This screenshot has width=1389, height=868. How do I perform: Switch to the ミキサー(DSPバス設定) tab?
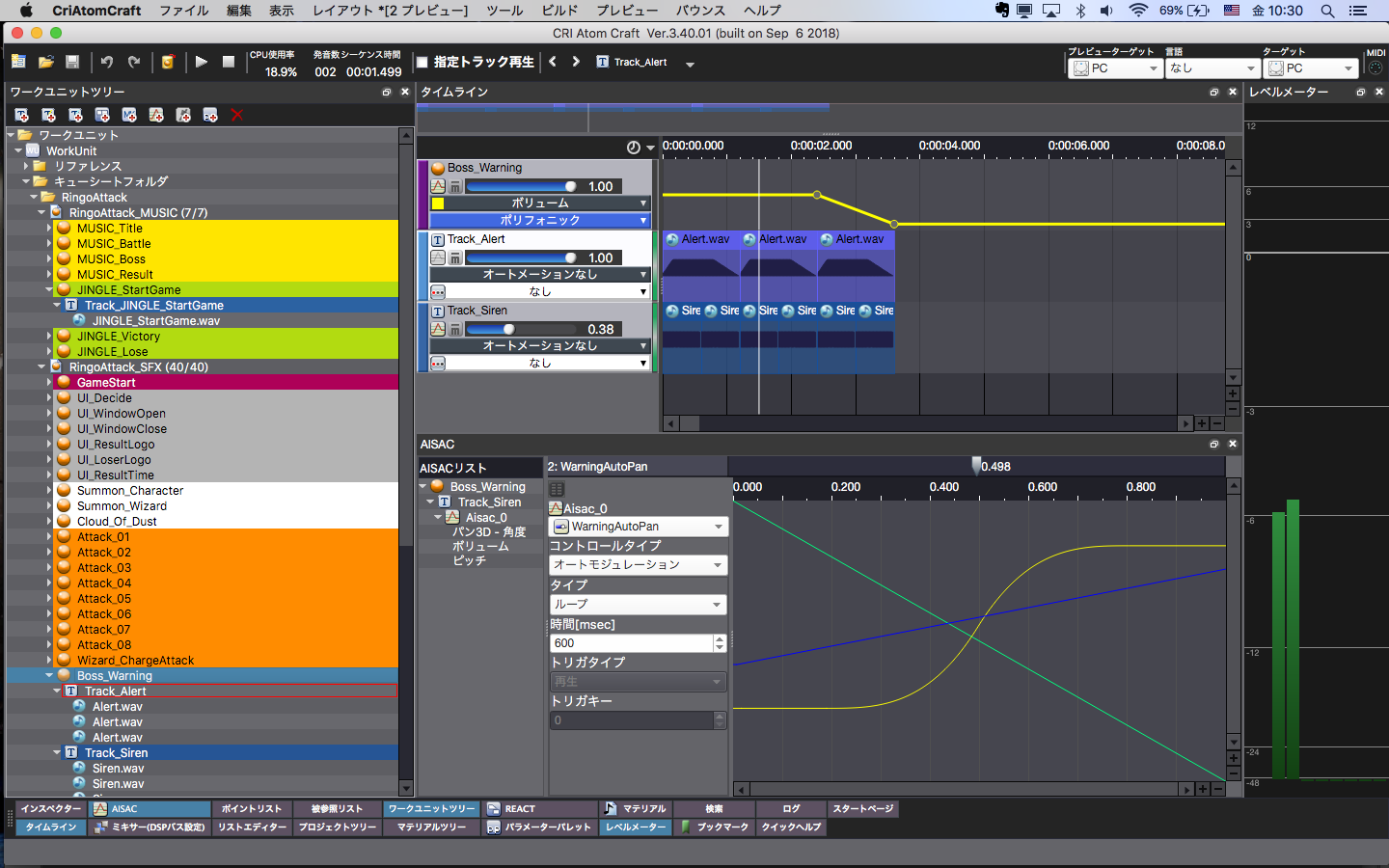150,827
